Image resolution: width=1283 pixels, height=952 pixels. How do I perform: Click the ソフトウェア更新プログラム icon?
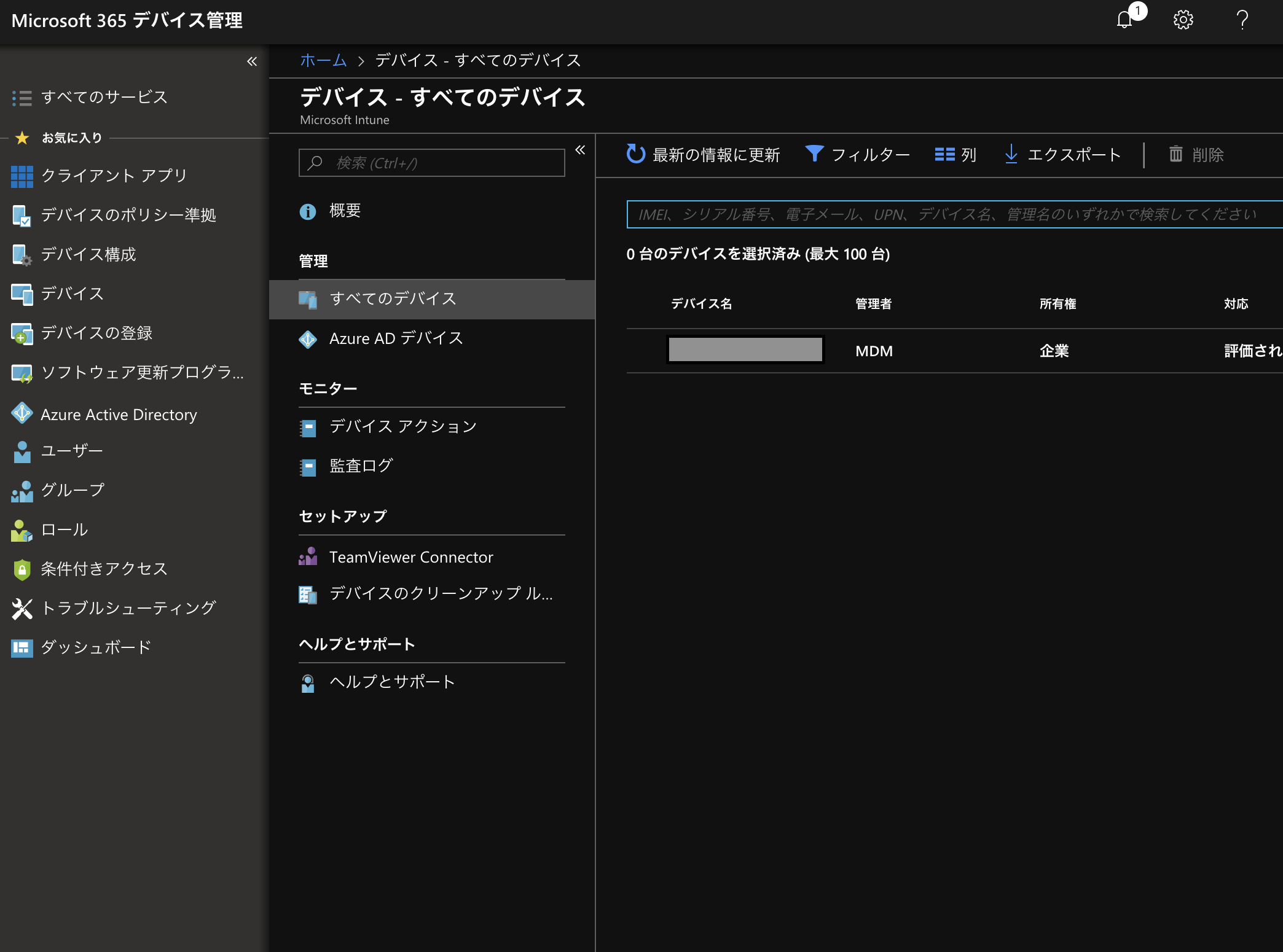pos(22,373)
